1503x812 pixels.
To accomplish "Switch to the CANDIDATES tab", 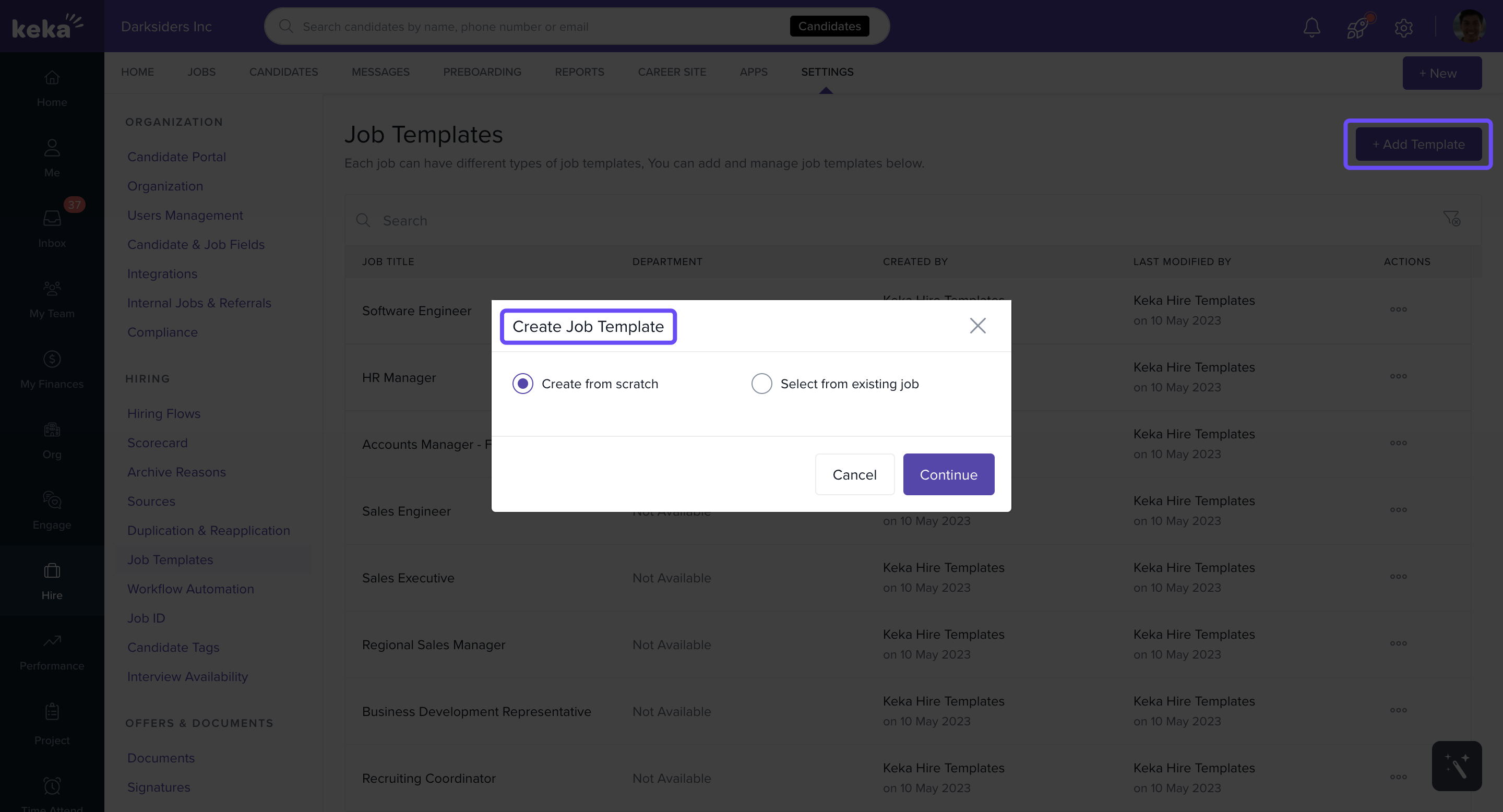I will [283, 71].
